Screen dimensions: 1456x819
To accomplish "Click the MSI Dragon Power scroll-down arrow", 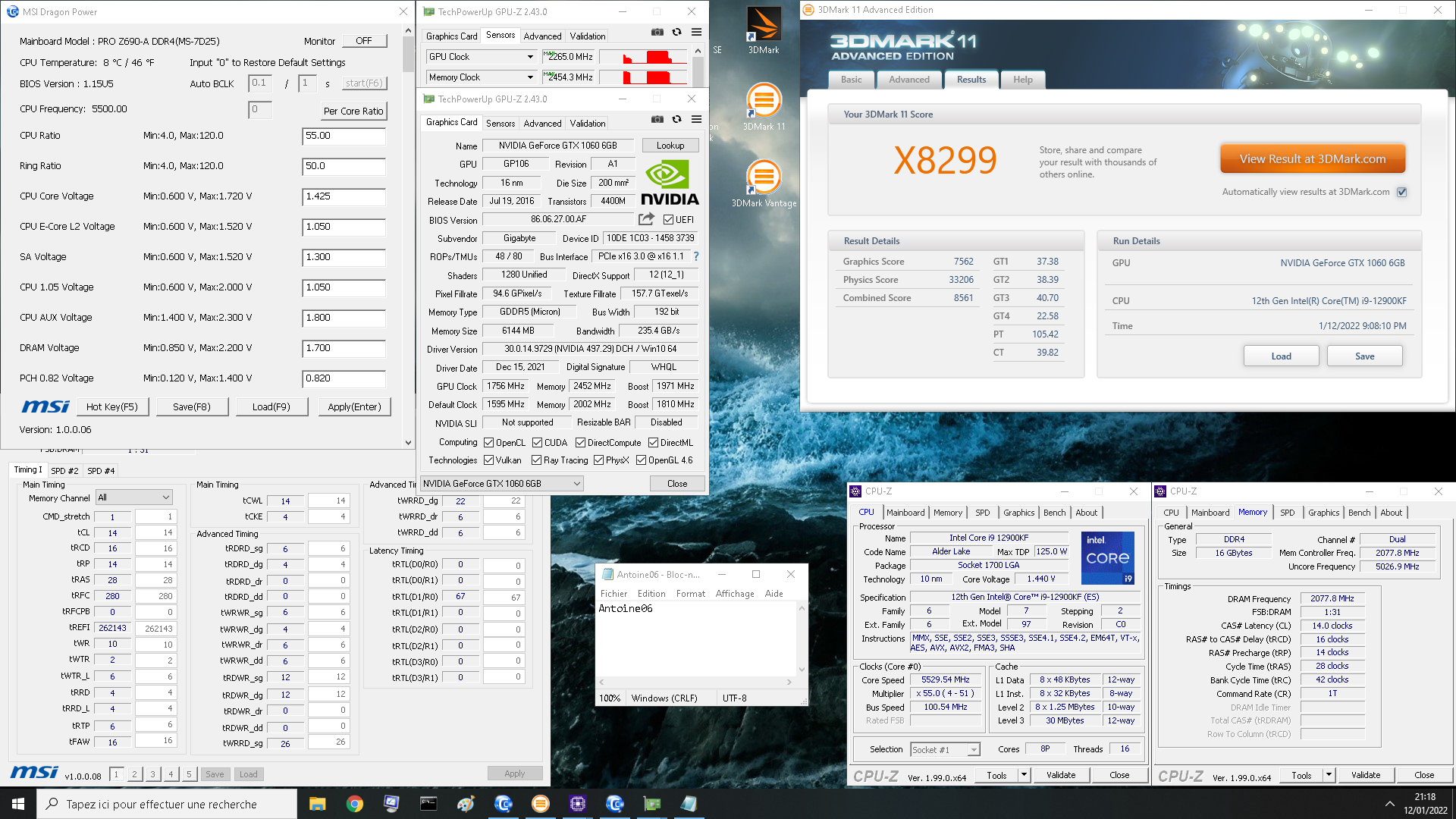I will coord(408,443).
